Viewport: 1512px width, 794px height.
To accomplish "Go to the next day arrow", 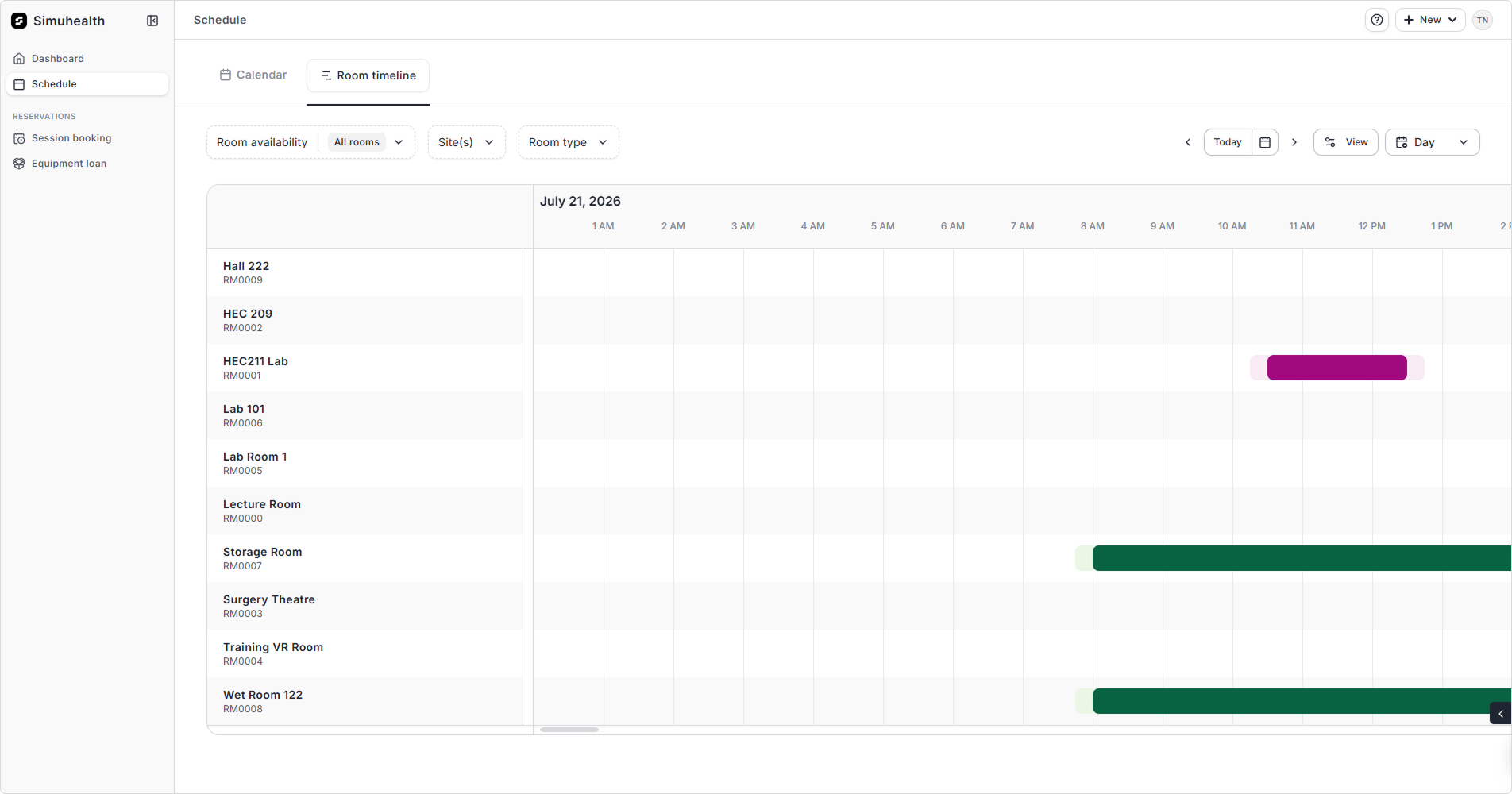I will coord(1294,142).
